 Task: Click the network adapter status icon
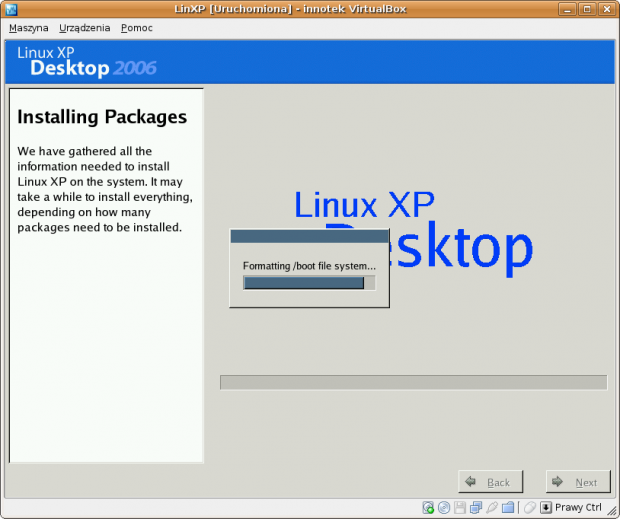(x=475, y=508)
